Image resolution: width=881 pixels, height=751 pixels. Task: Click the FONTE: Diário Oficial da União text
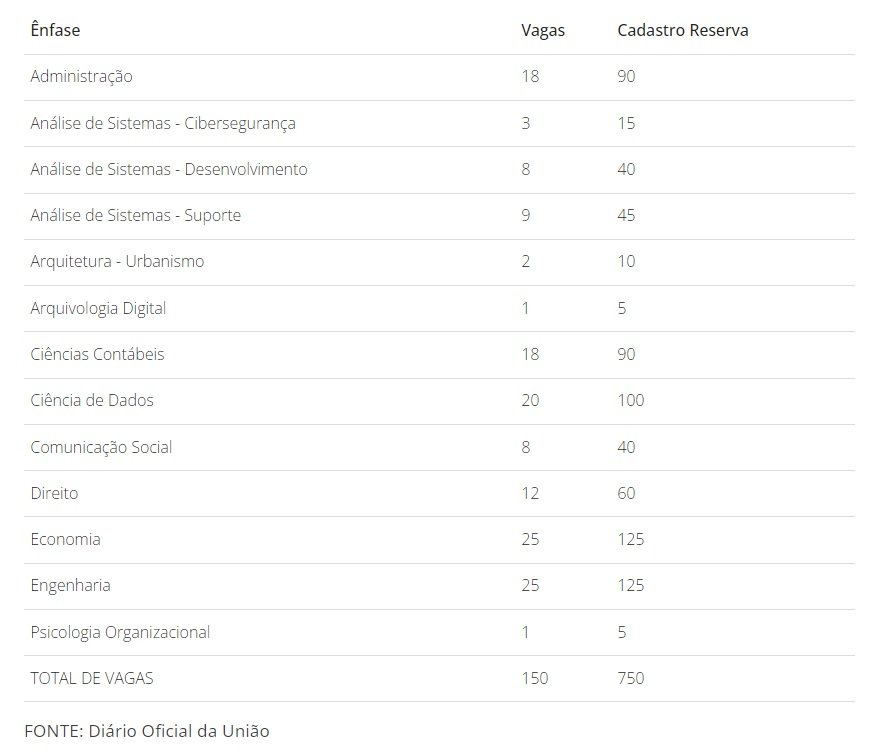coord(147,731)
